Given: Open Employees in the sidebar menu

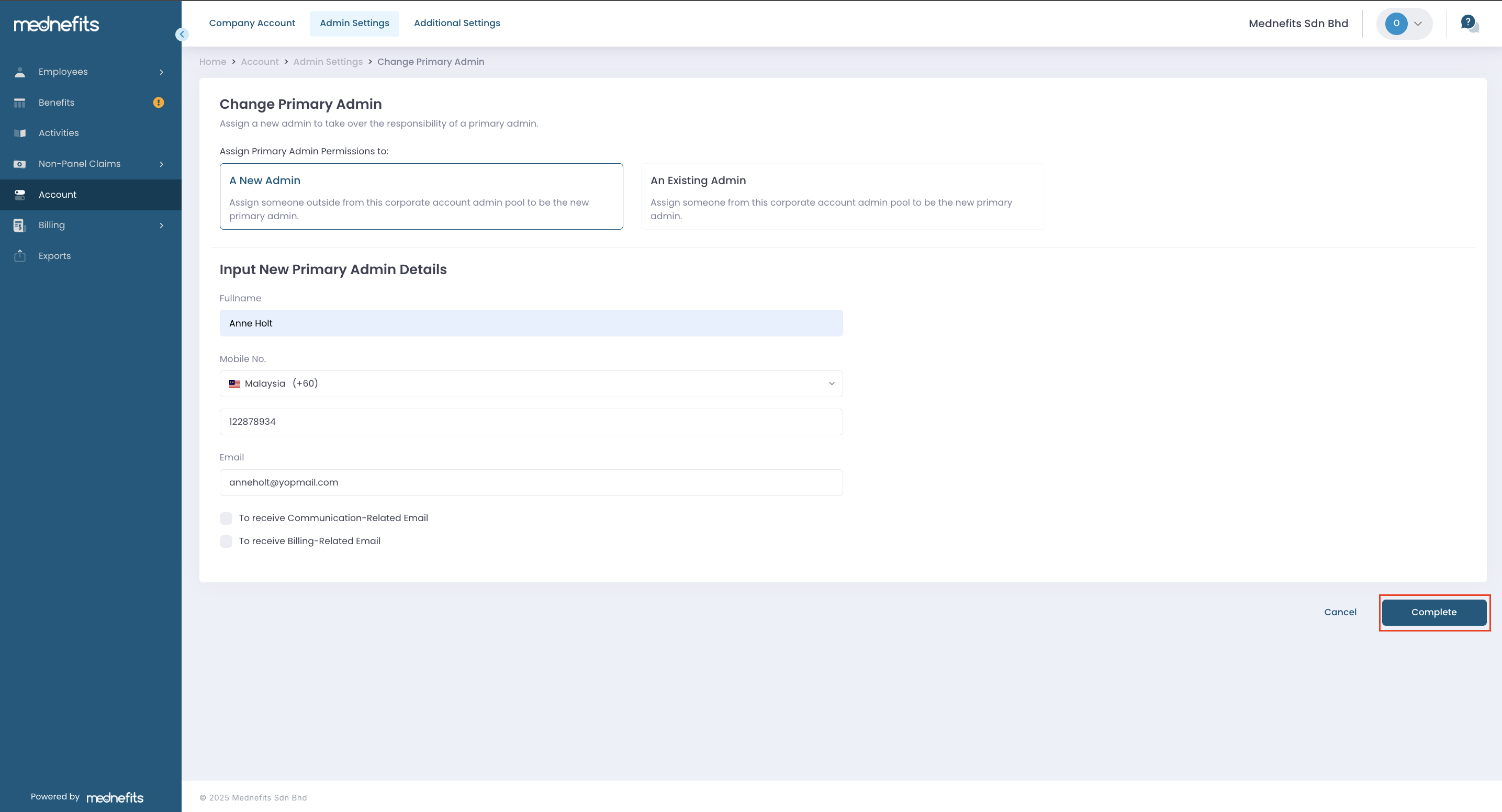Looking at the screenshot, I should tap(91, 72).
